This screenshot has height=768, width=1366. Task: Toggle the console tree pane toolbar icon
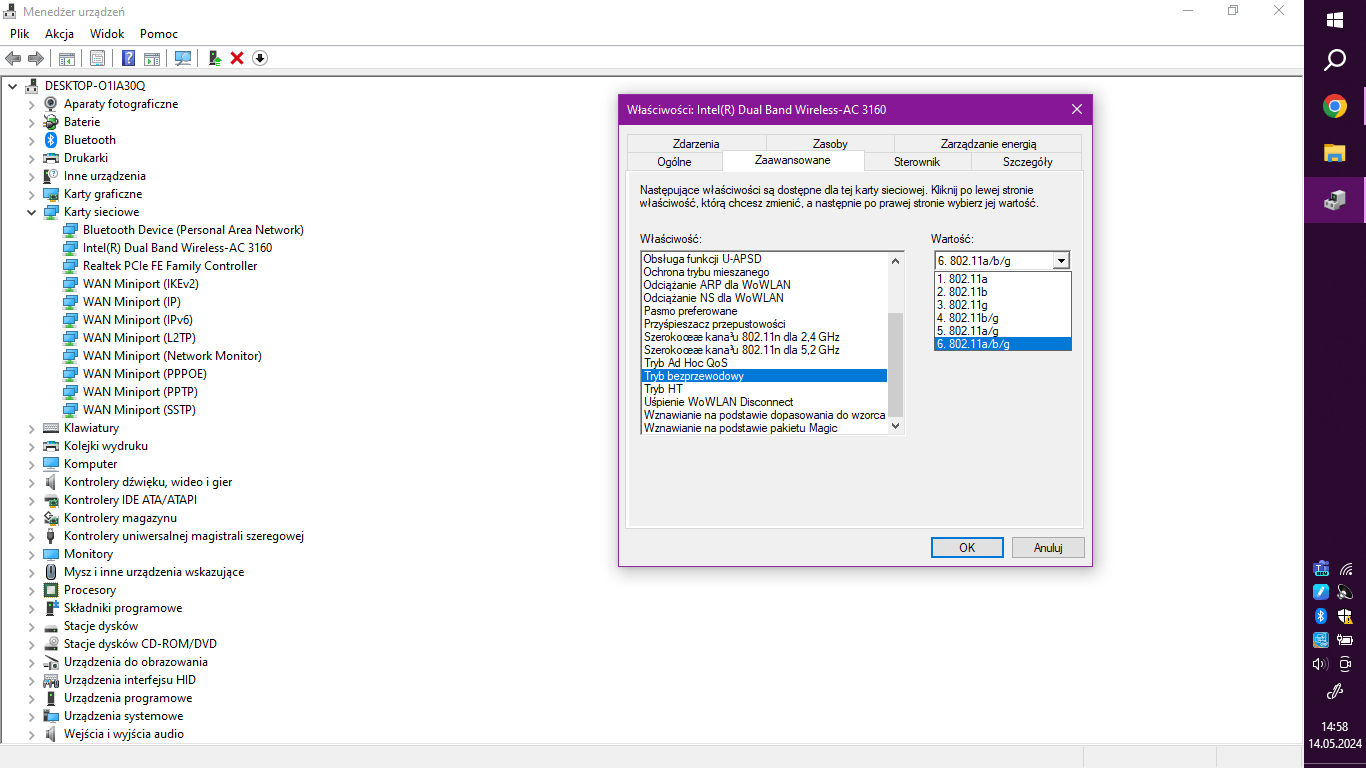(66, 58)
